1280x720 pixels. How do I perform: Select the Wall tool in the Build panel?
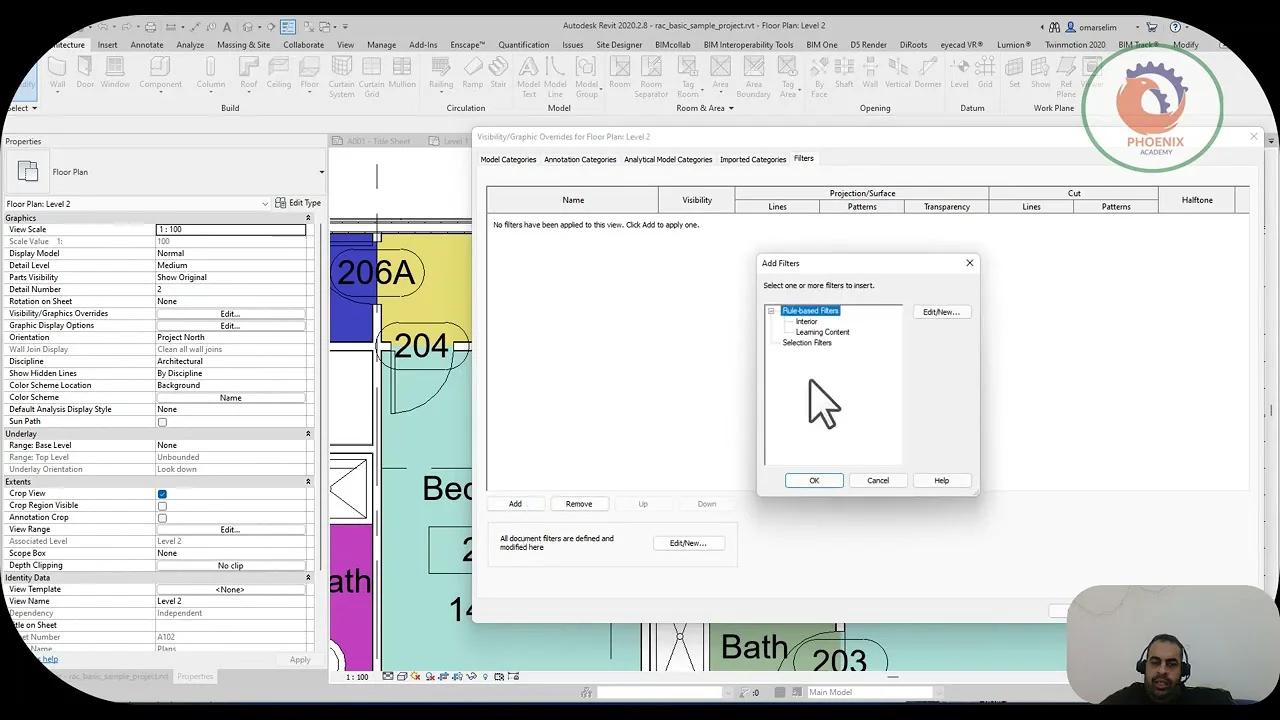[x=57, y=75]
